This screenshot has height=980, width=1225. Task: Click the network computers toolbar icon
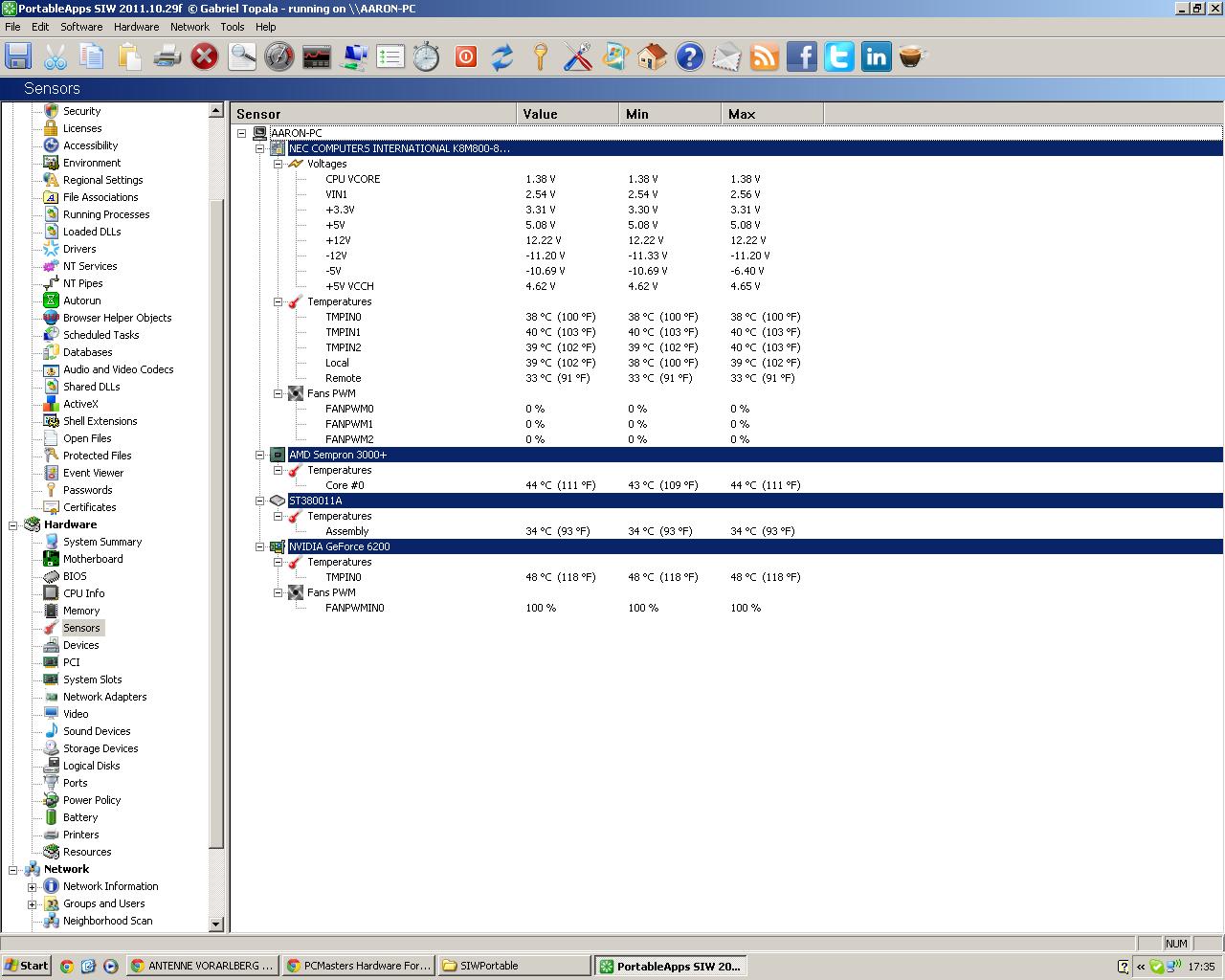click(x=354, y=56)
